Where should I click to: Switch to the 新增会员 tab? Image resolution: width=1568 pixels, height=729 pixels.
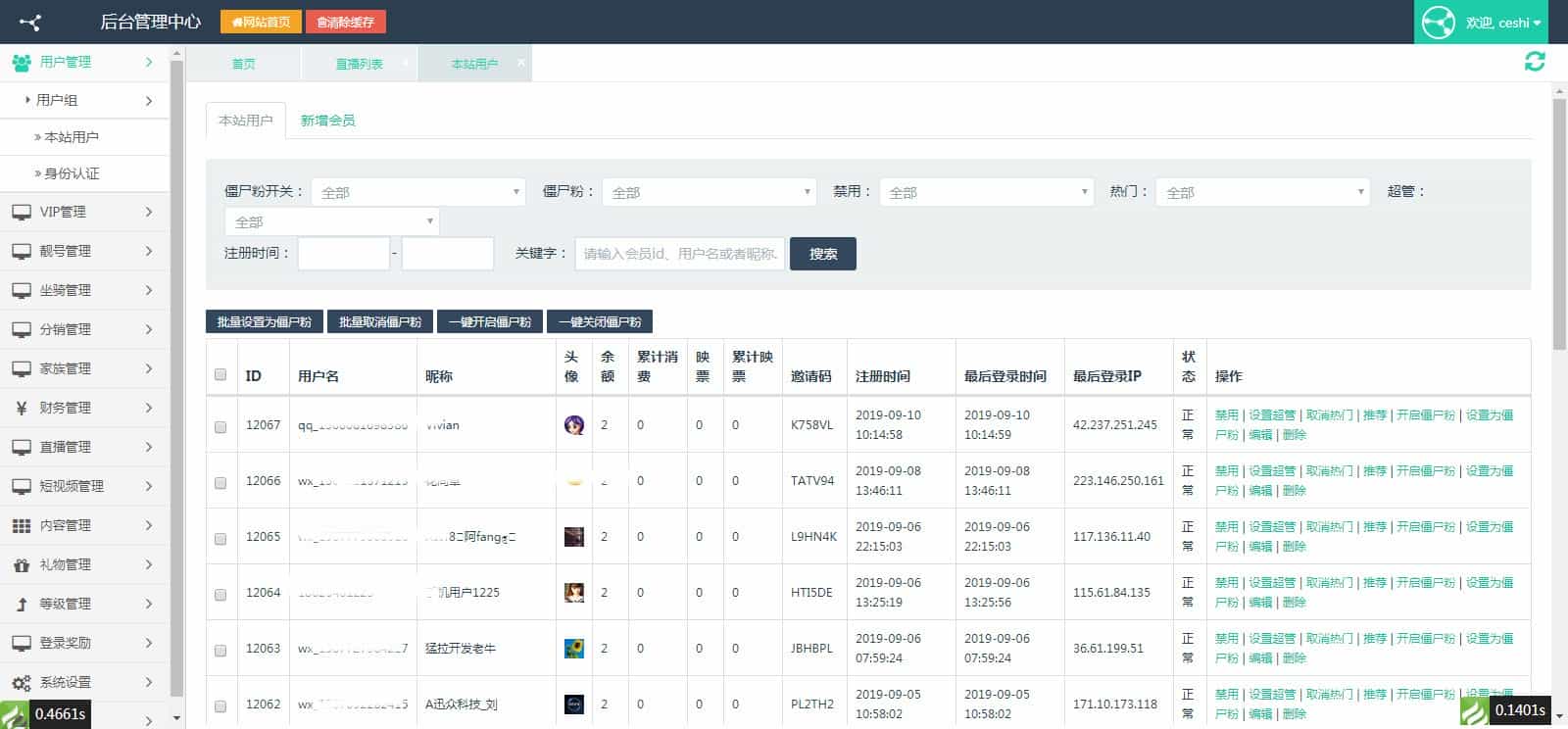[327, 121]
